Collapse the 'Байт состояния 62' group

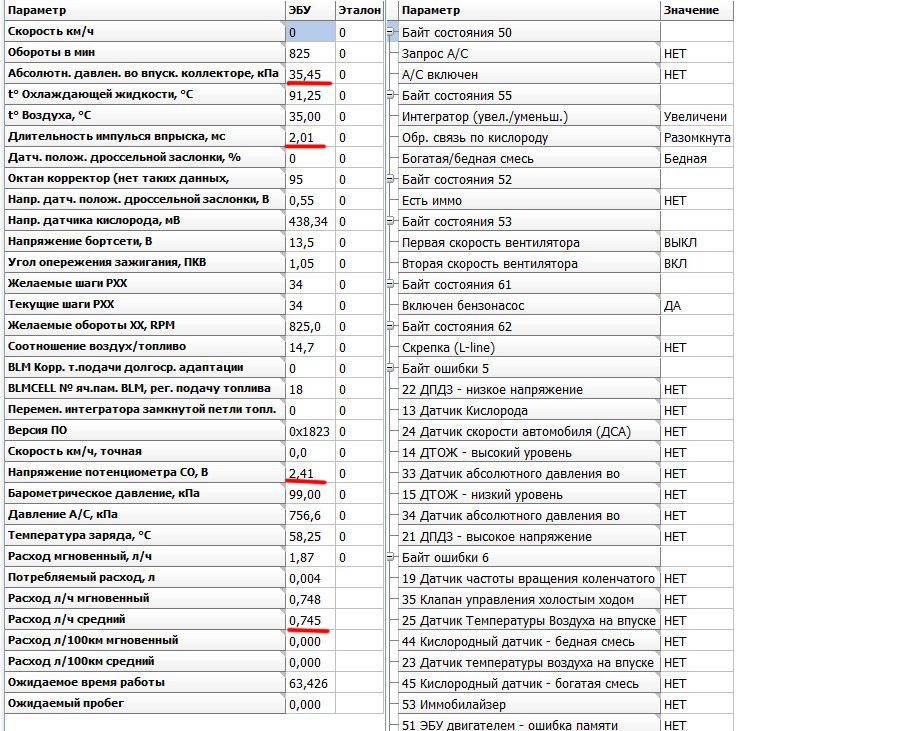tap(391, 326)
